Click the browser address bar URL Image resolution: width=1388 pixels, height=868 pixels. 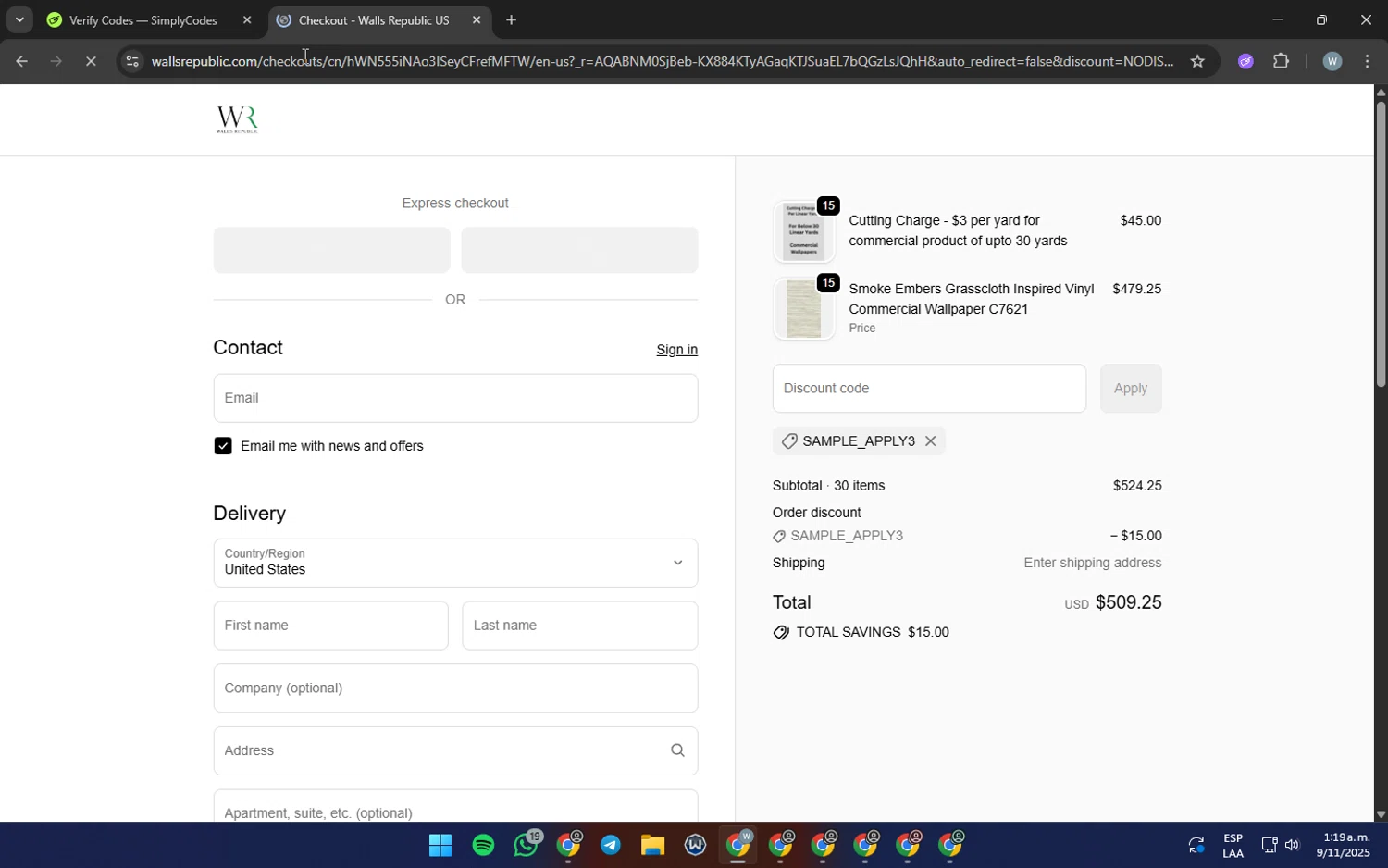[663, 61]
